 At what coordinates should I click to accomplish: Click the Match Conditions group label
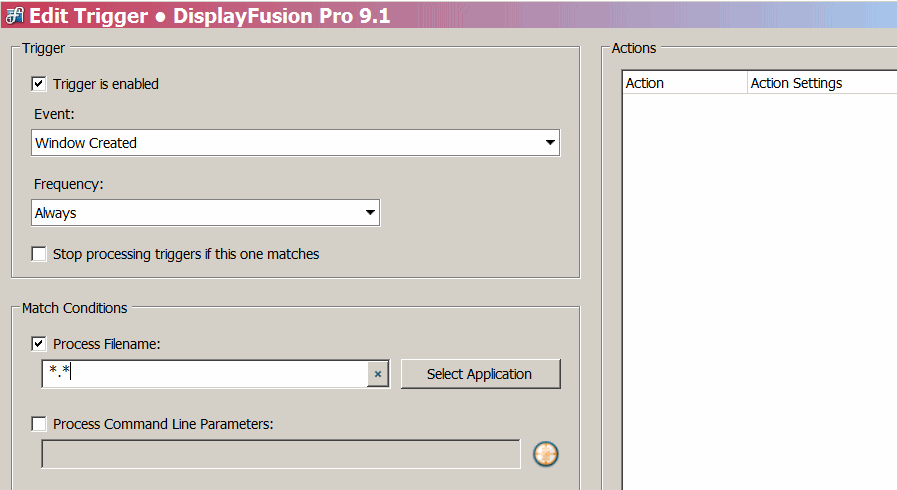[75, 308]
